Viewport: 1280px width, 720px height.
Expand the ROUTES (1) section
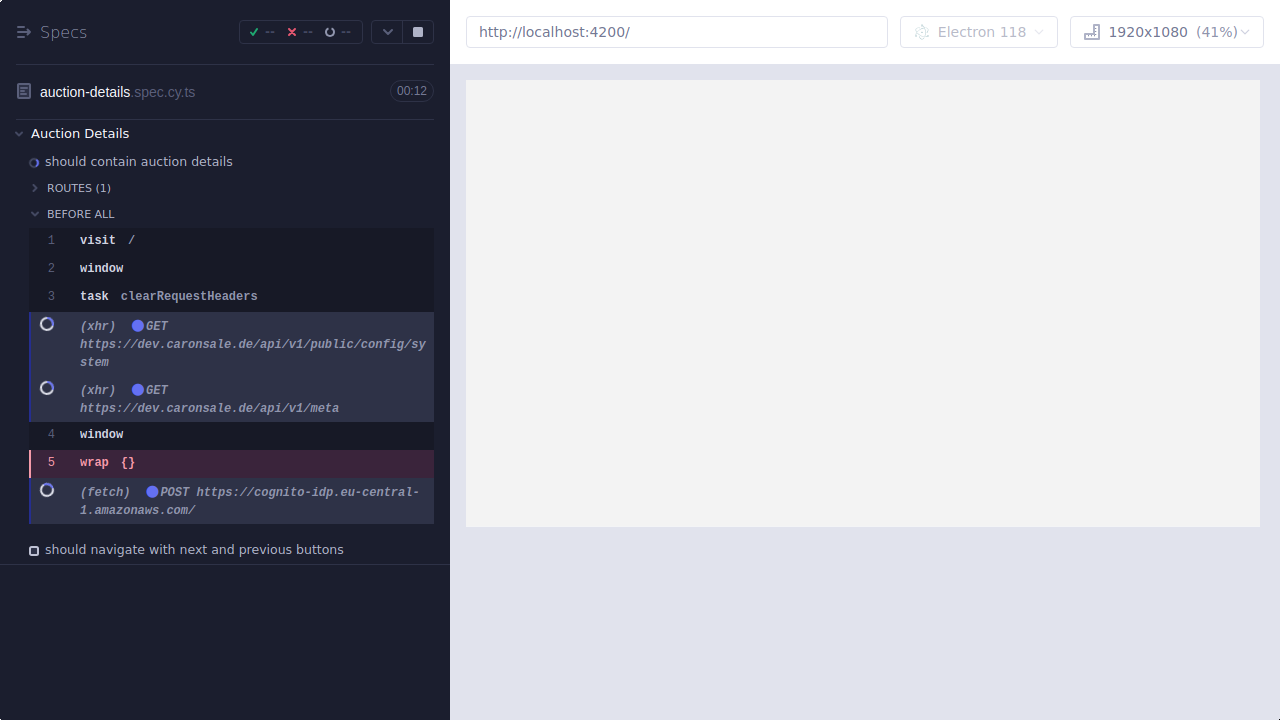click(33, 188)
